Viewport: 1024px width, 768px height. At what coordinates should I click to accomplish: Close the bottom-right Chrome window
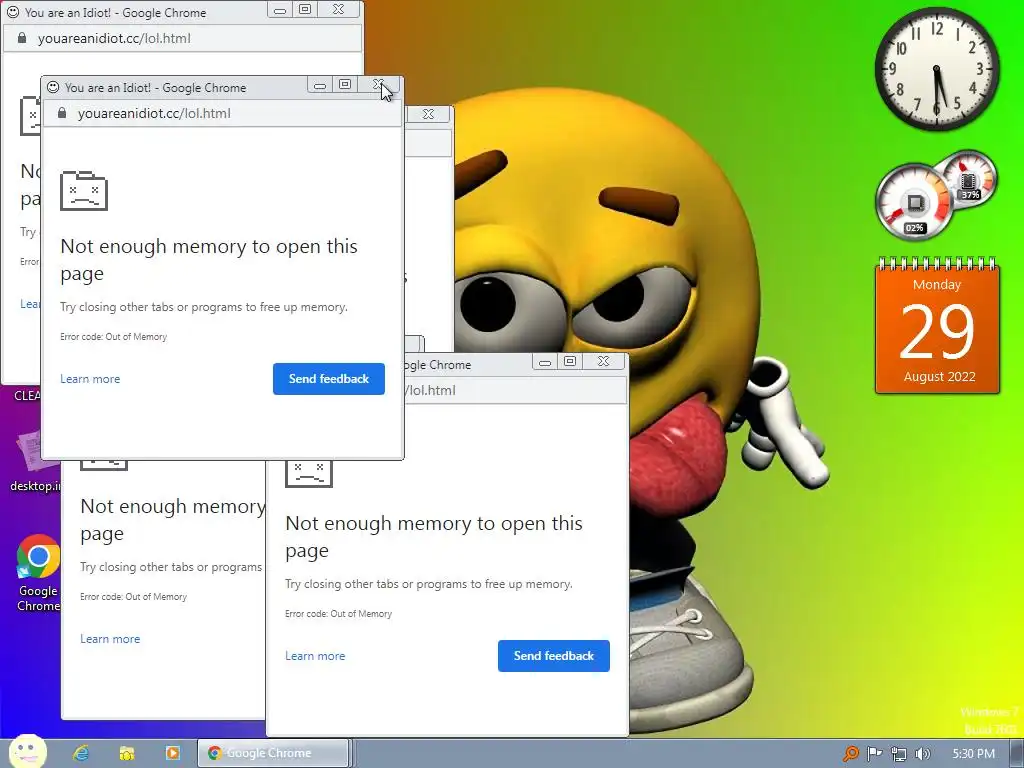tap(603, 361)
